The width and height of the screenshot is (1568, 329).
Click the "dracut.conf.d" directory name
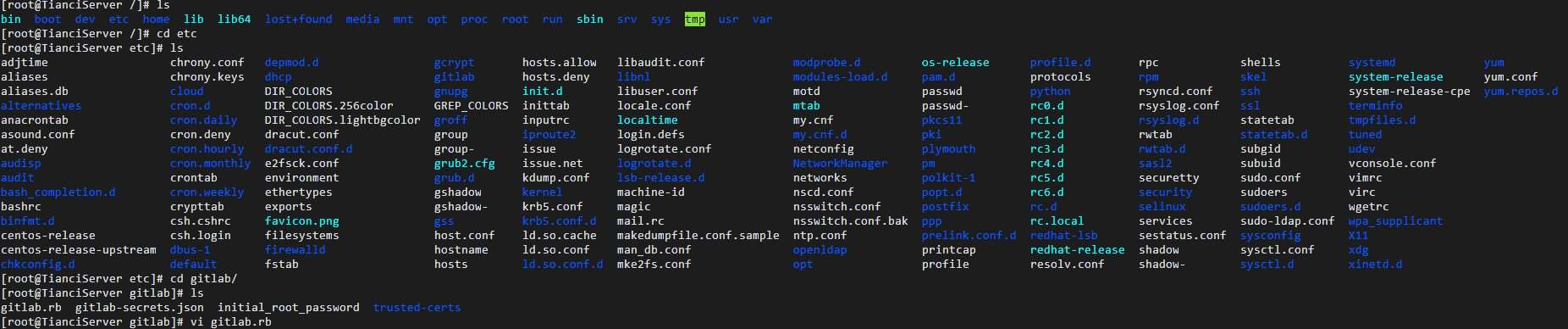pyautogui.click(x=309, y=149)
